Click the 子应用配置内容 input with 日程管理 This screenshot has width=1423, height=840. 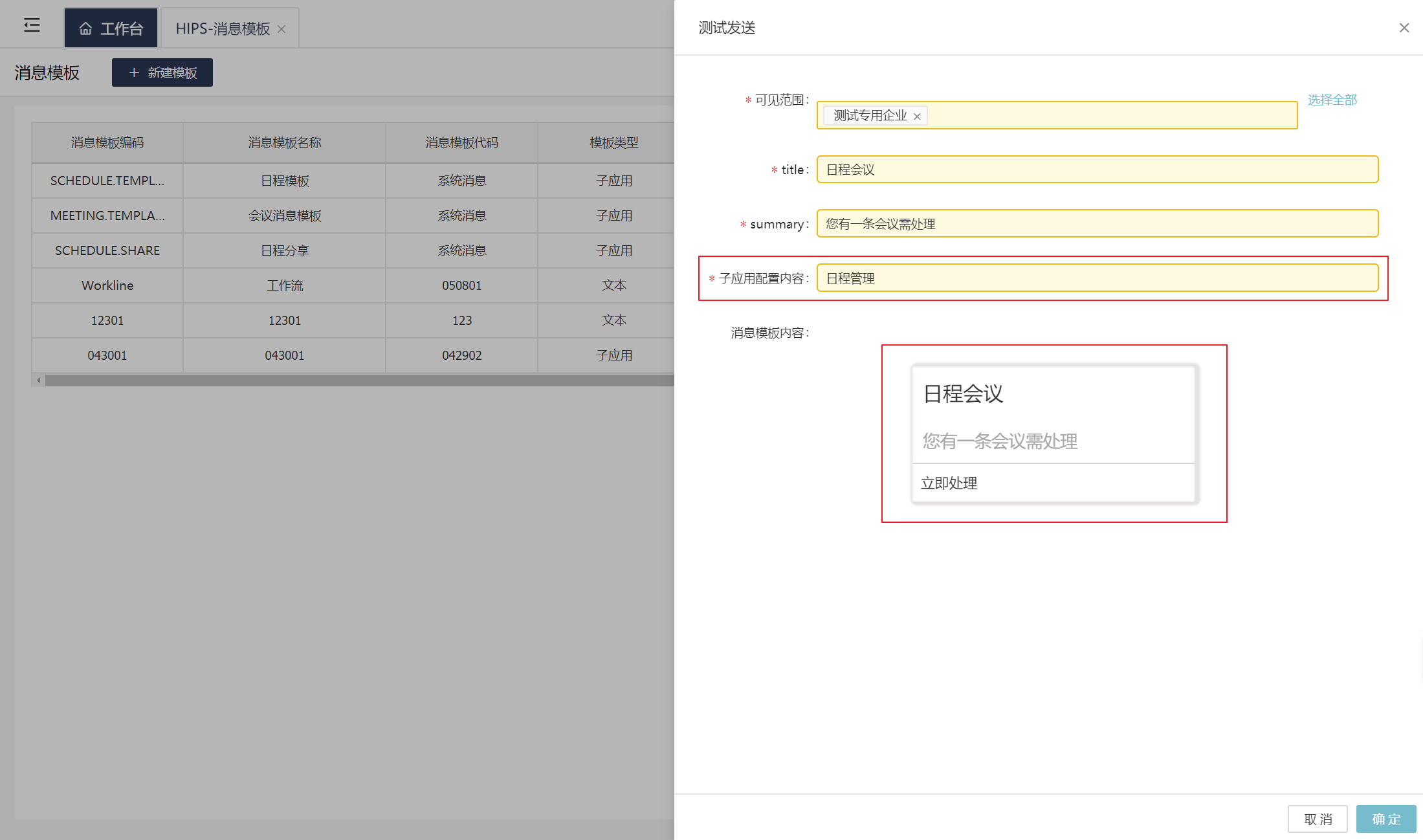tap(1097, 278)
